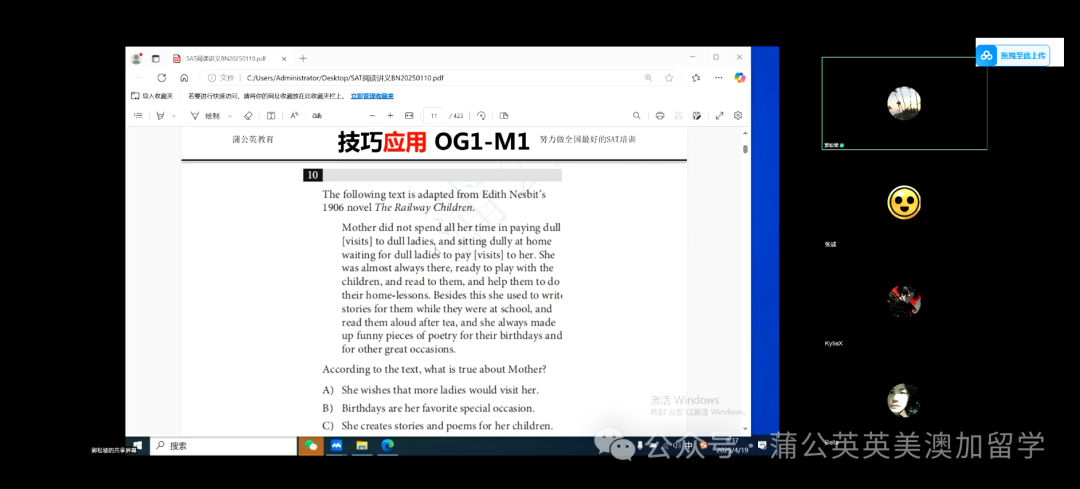
Task: Add this page to favorites star
Action: 669,77
